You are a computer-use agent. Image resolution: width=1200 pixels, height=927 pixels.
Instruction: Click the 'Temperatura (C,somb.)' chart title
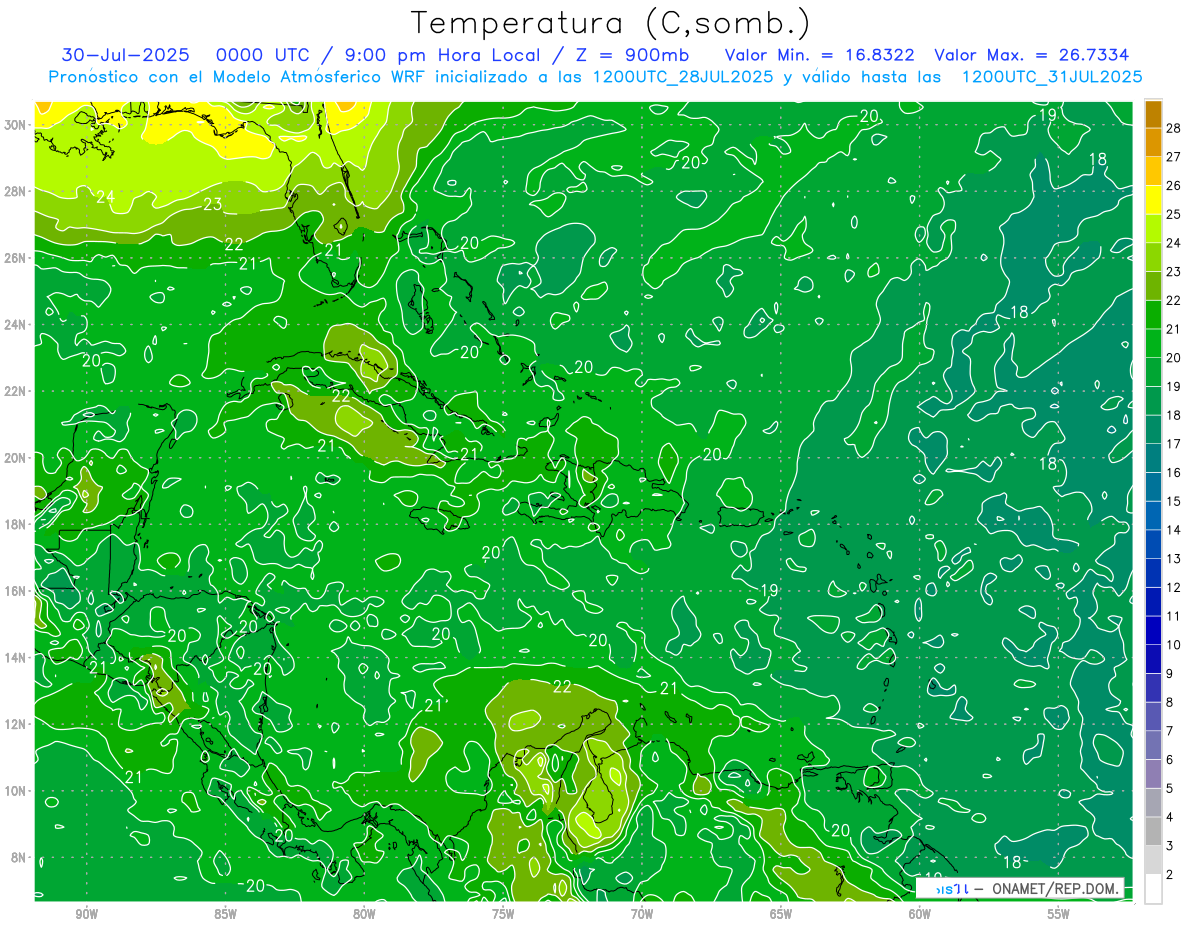(x=611, y=23)
